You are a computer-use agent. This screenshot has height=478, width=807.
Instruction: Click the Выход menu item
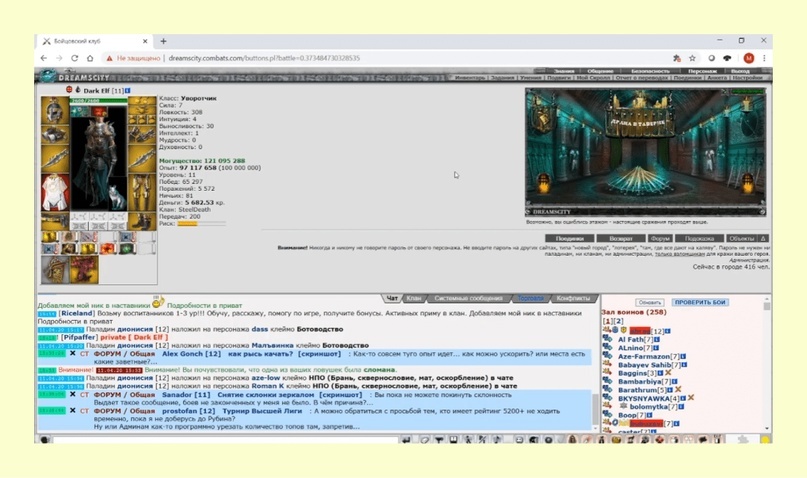click(x=740, y=71)
